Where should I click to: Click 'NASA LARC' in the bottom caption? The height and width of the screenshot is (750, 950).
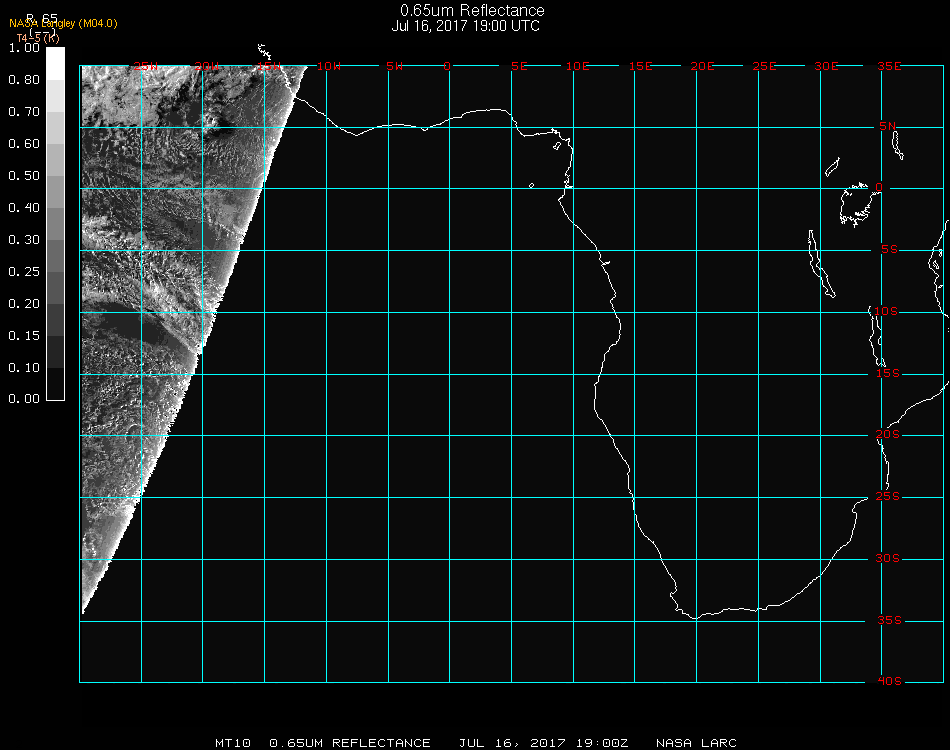pyautogui.click(x=696, y=743)
